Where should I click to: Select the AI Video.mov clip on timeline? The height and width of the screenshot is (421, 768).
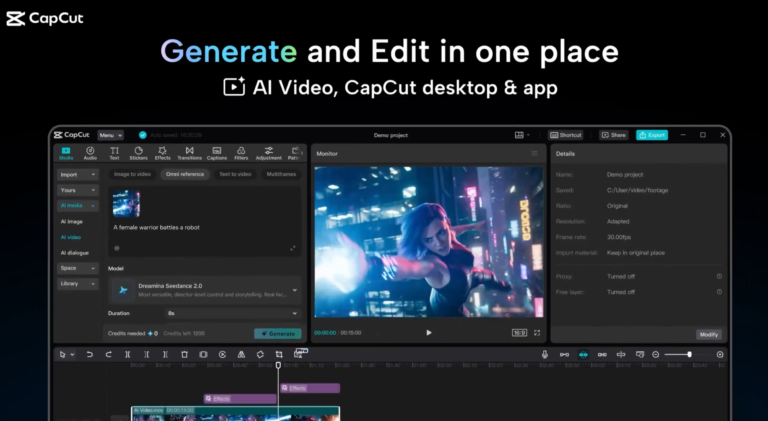tap(235, 414)
